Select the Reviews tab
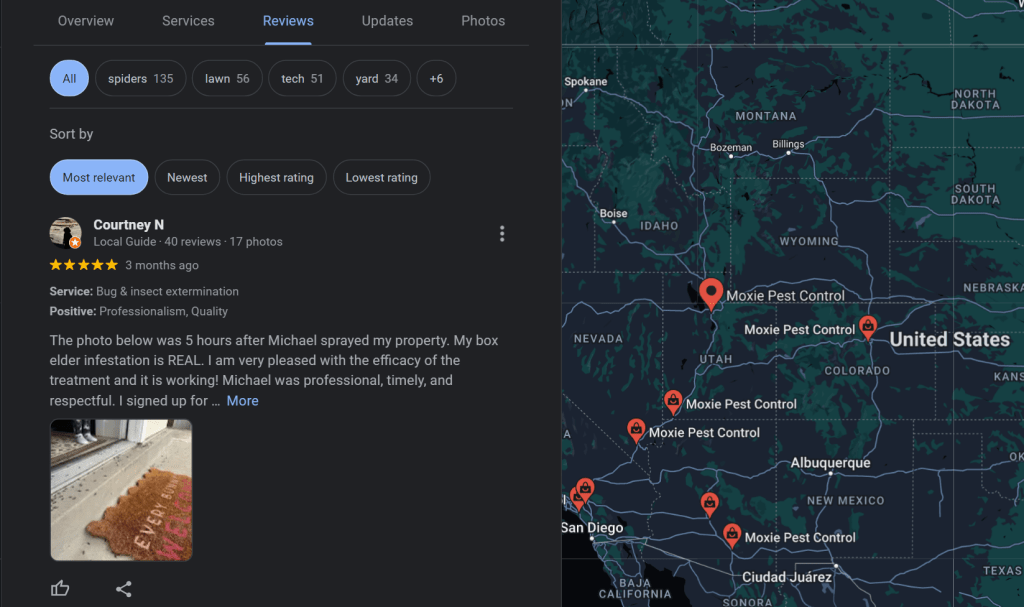The height and width of the screenshot is (607, 1024). coord(288,21)
